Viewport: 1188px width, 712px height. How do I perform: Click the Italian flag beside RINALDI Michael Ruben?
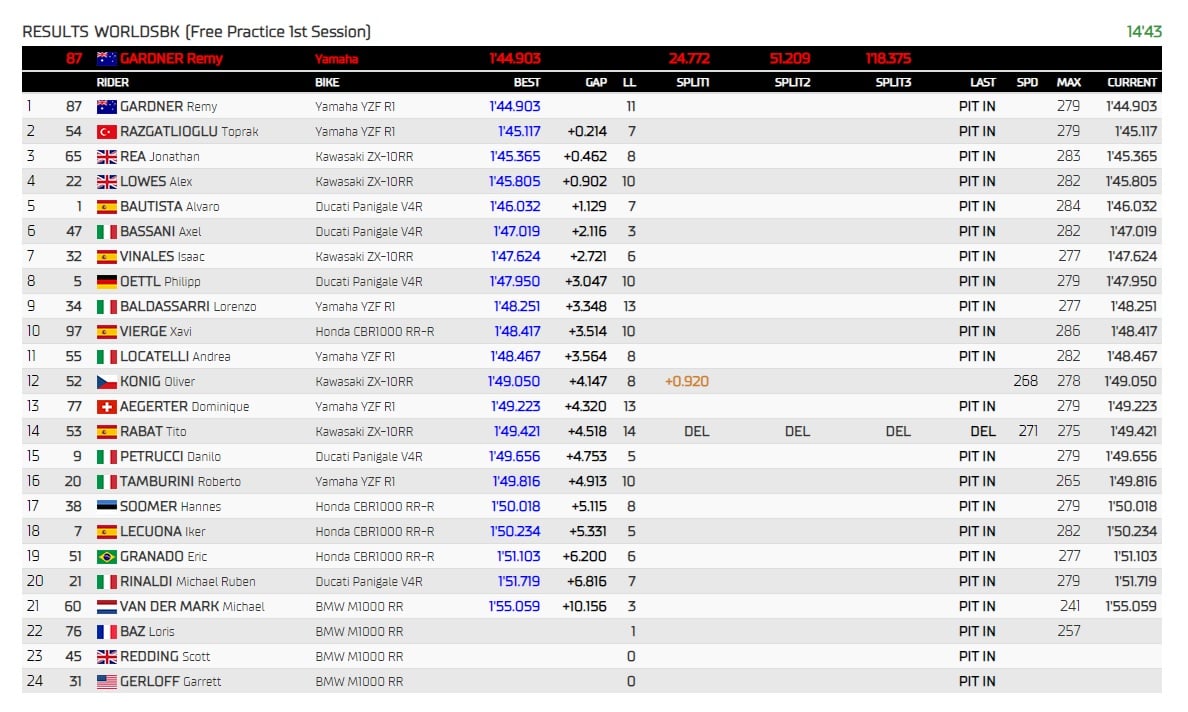[x=107, y=582]
